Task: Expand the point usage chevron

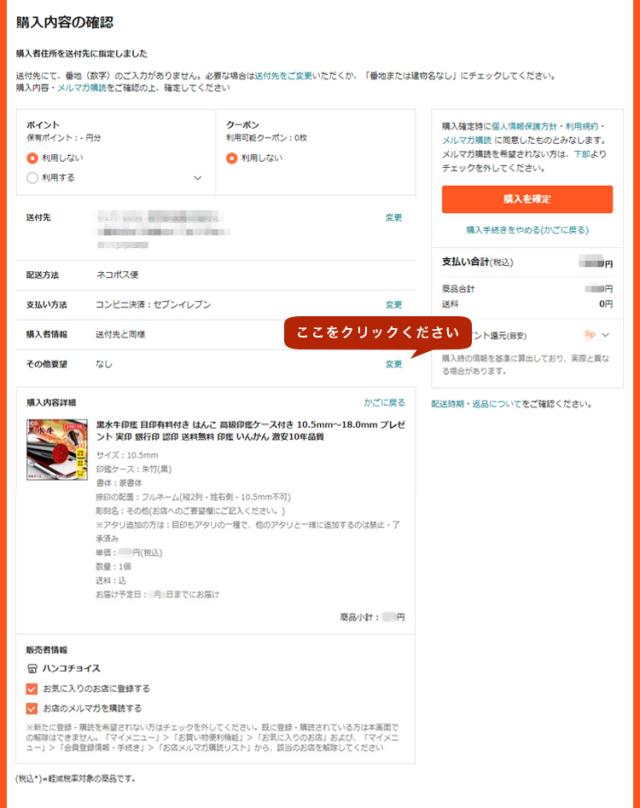Action: click(197, 178)
